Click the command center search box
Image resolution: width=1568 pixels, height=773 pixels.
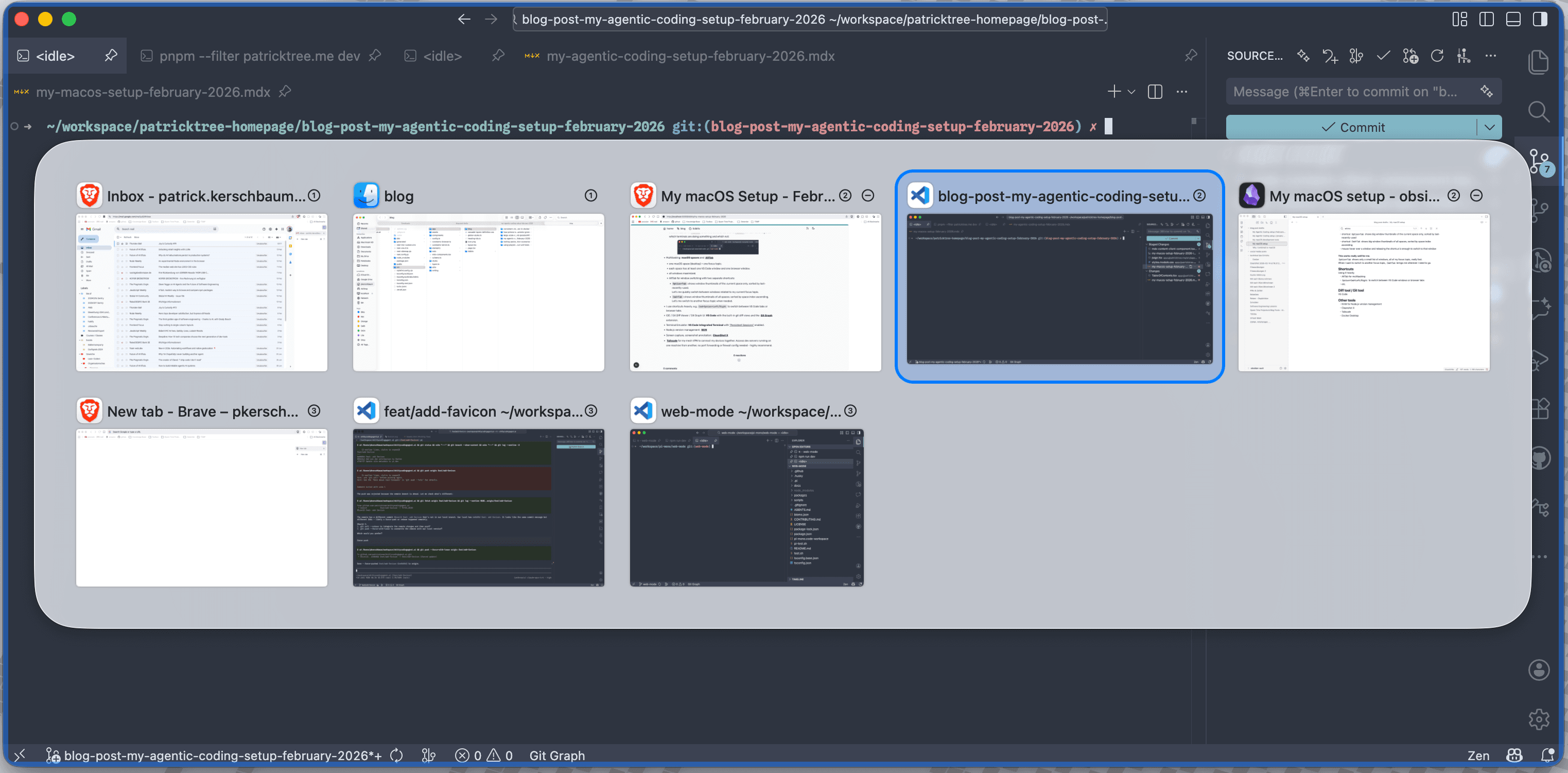point(810,19)
